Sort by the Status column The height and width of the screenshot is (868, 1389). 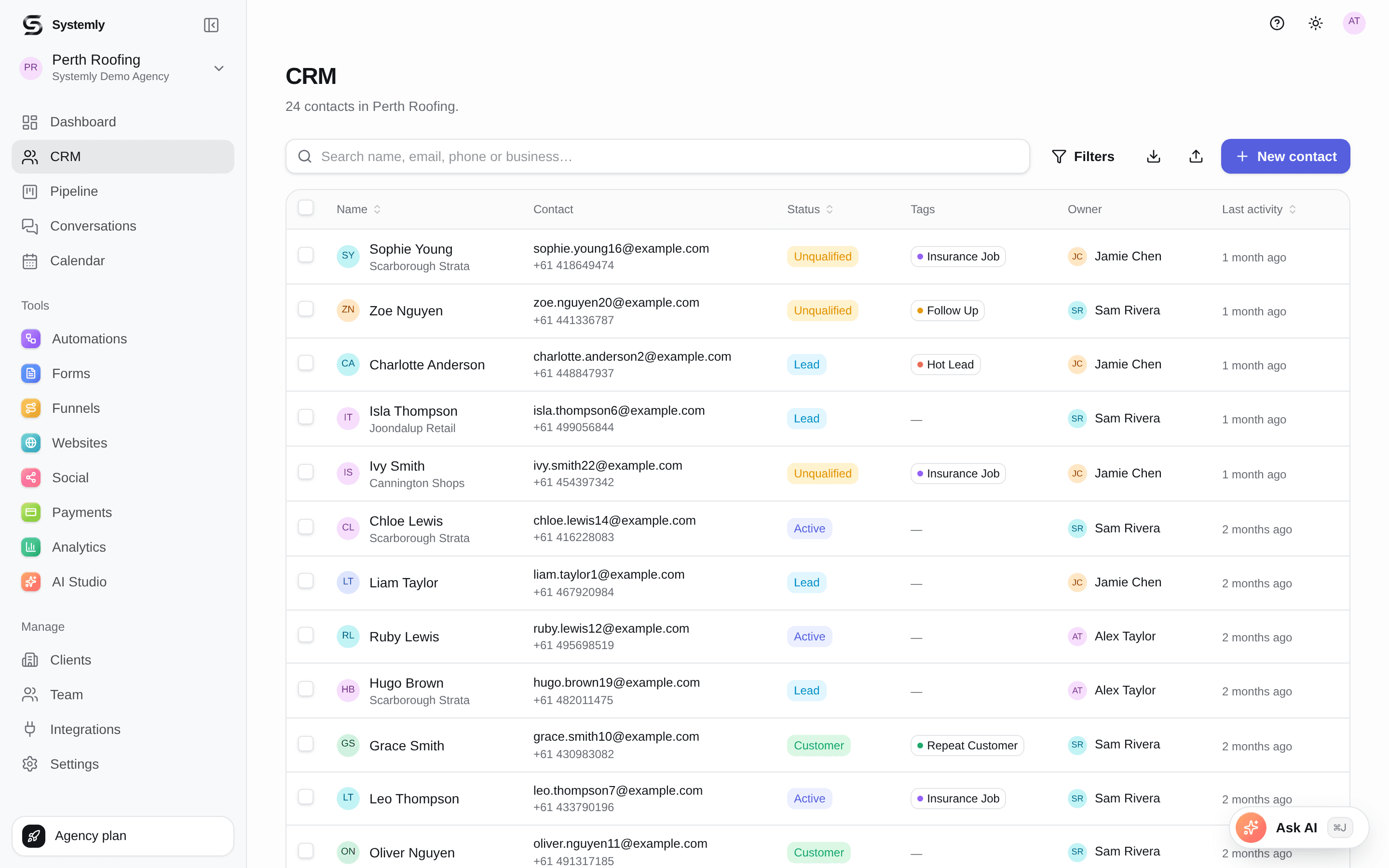[810, 210]
